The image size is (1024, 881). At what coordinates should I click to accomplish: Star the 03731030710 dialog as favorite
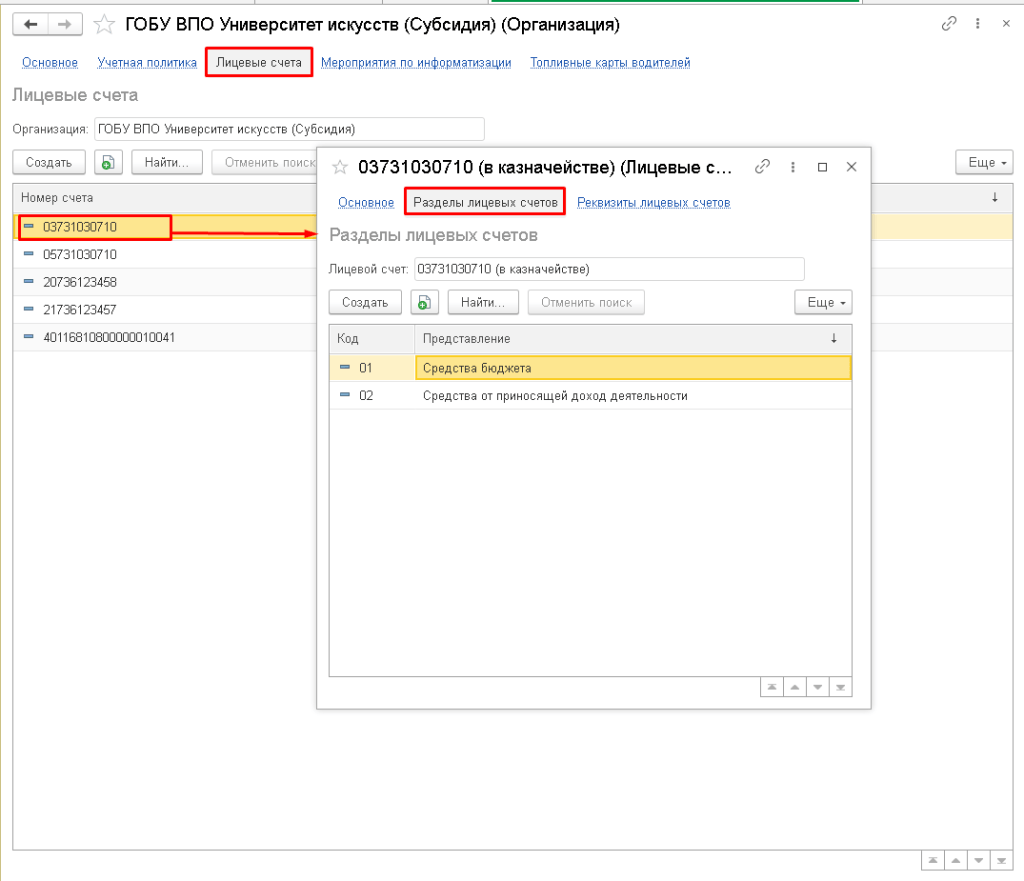pos(339,167)
